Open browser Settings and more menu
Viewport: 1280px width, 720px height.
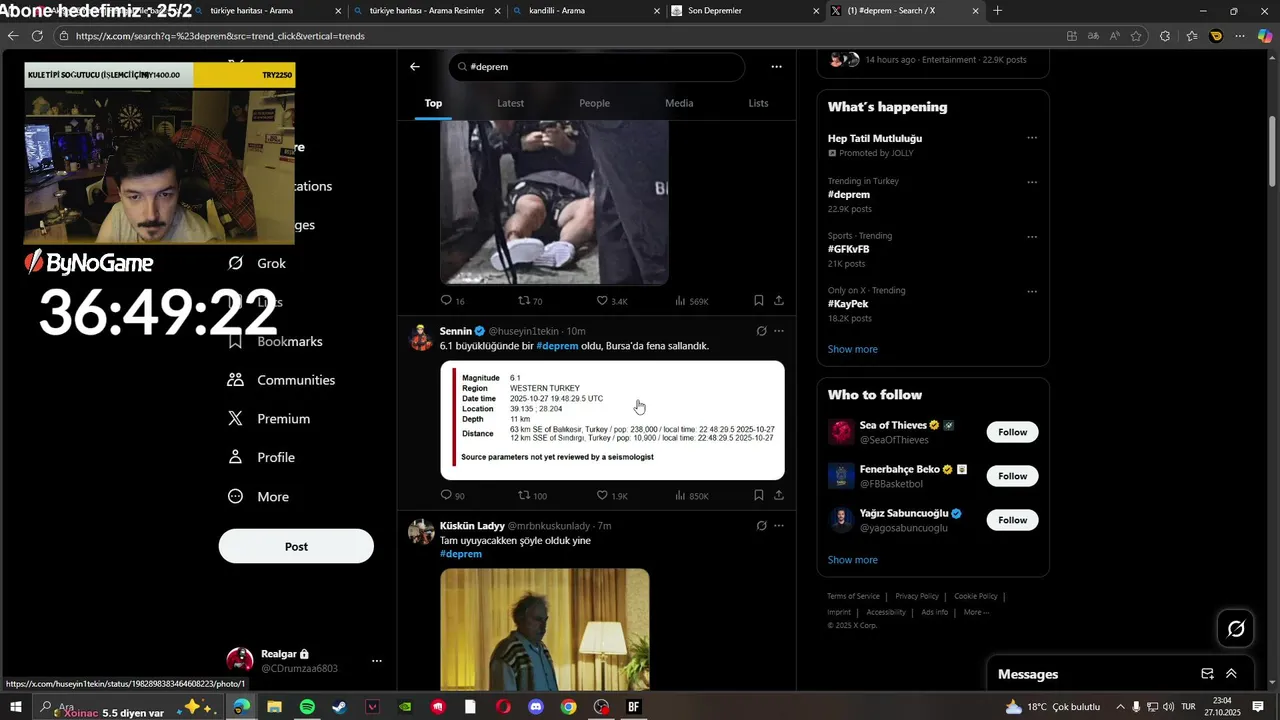pos(1240,36)
